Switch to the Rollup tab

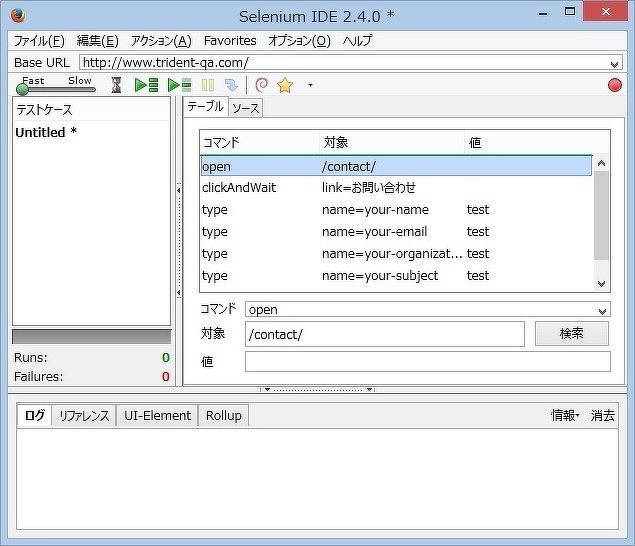click(x=224, y=416)
